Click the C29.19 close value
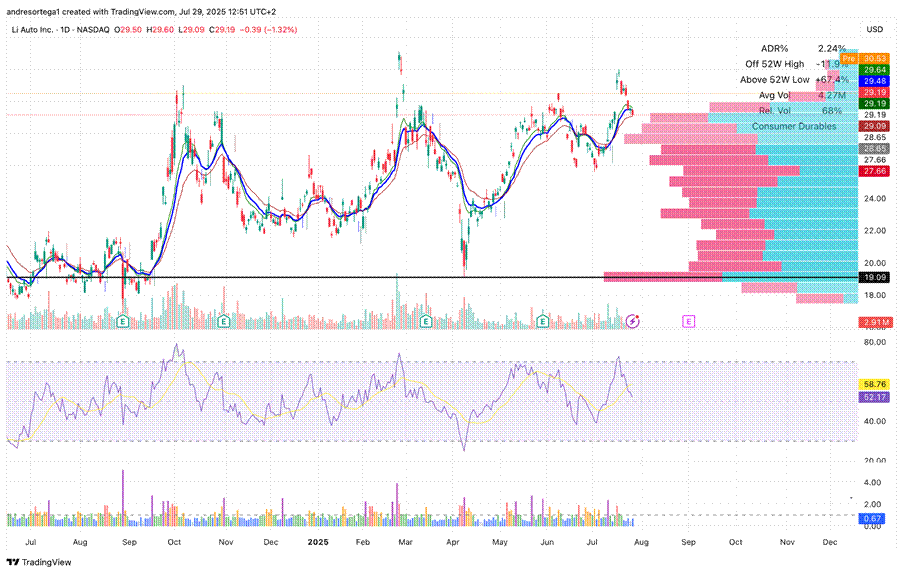Screen dimensions: 903x574 point(222,29)
